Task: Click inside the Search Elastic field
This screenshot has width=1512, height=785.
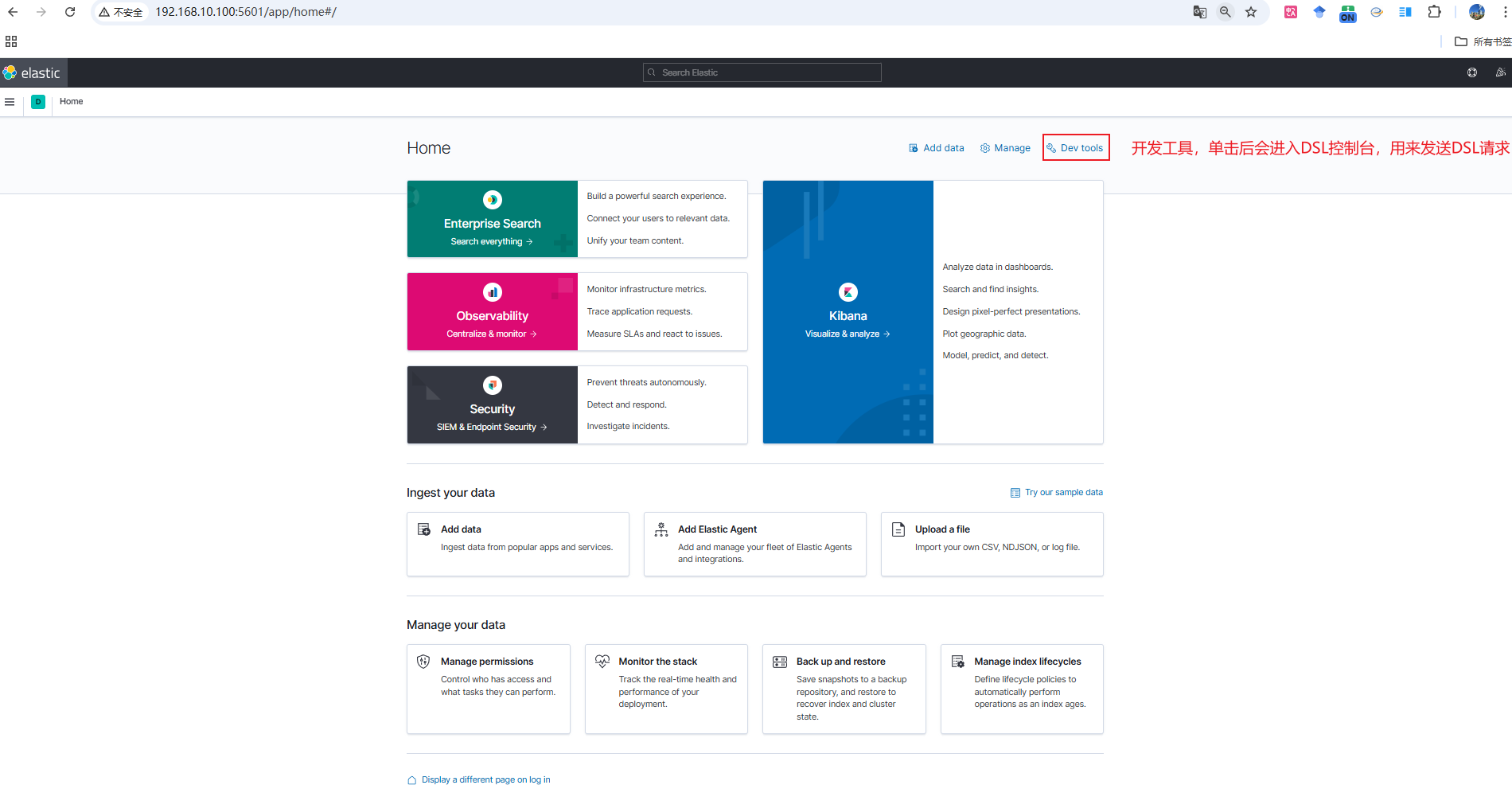Action: pyautogui.click(x=762, y=72)
